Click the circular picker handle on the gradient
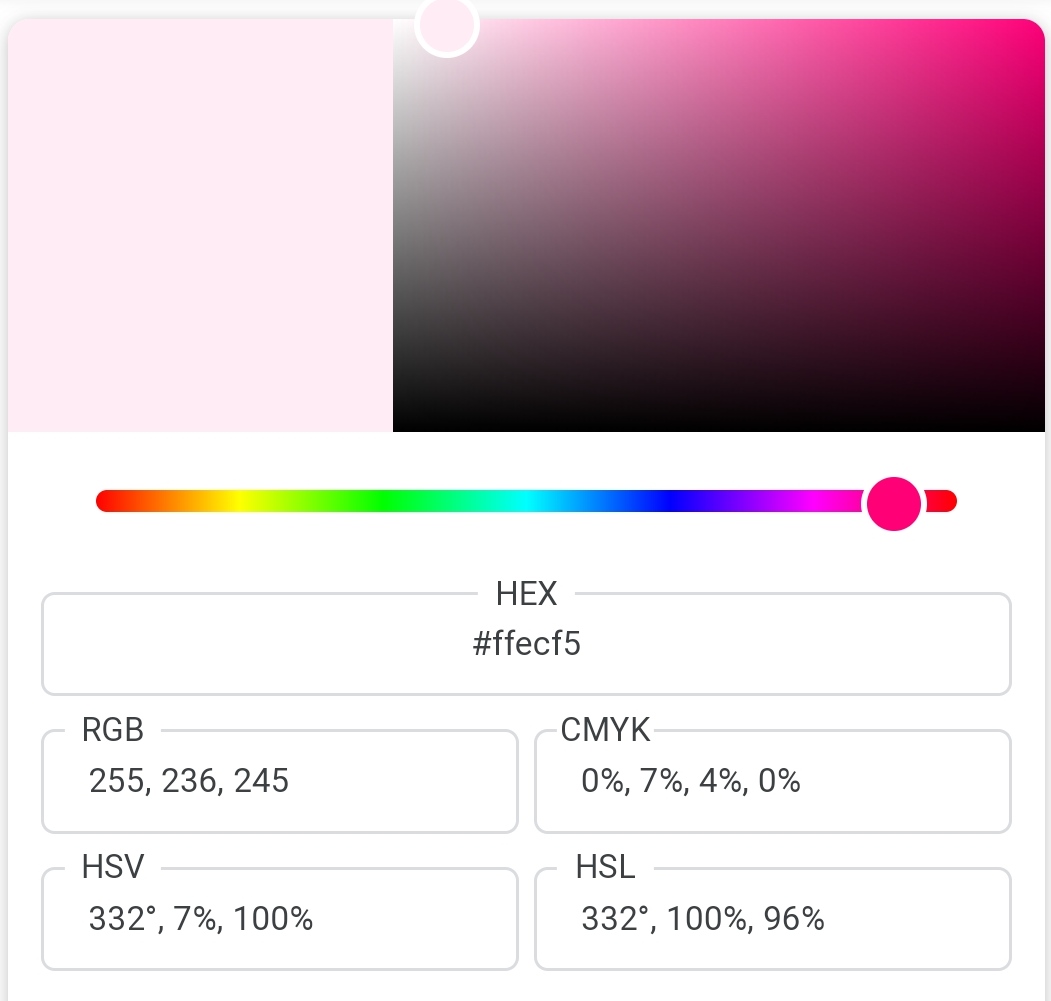The width and height of the screenshot is (1051, 1001). point(447,25)
